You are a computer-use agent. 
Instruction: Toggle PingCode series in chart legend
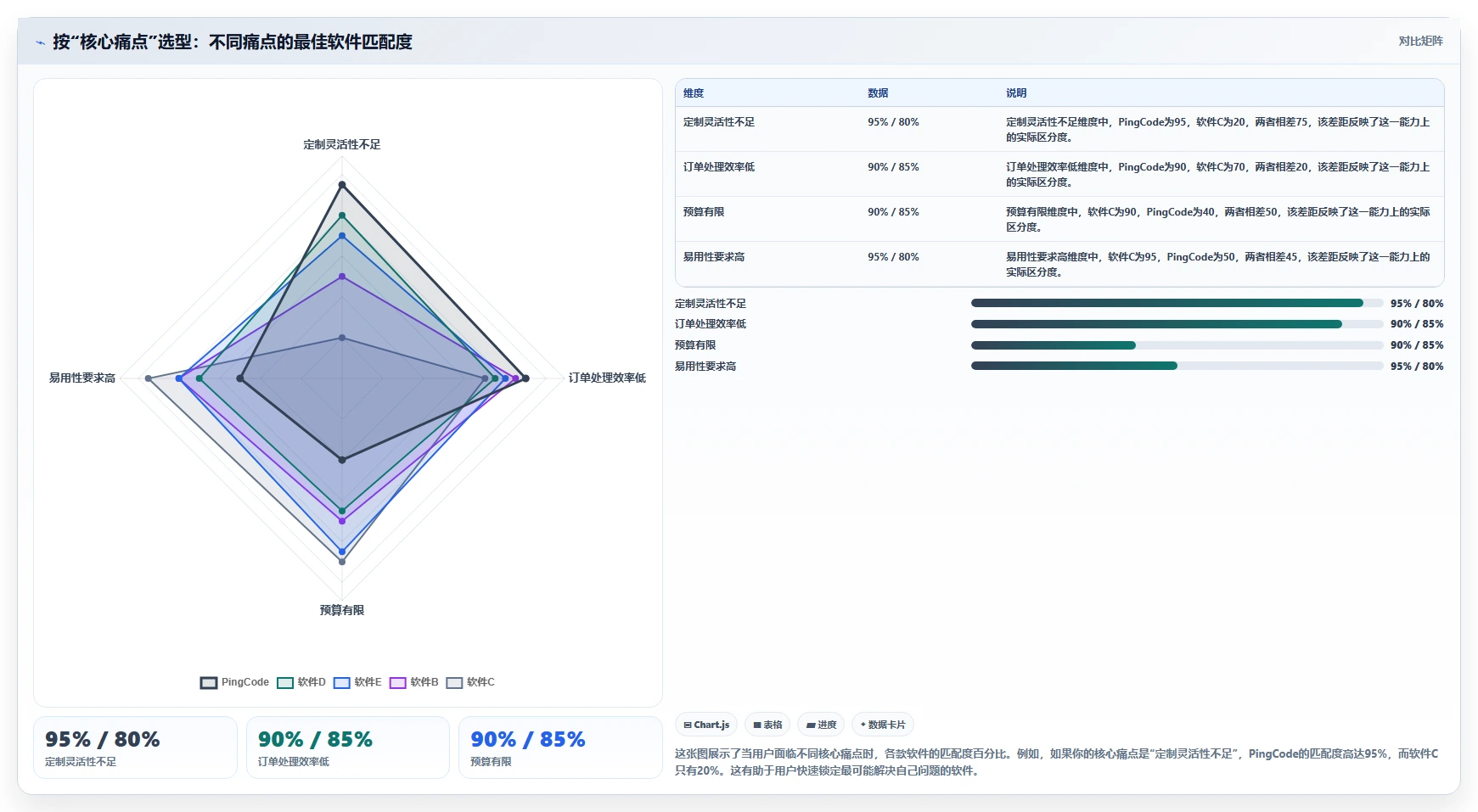(235, 682)
